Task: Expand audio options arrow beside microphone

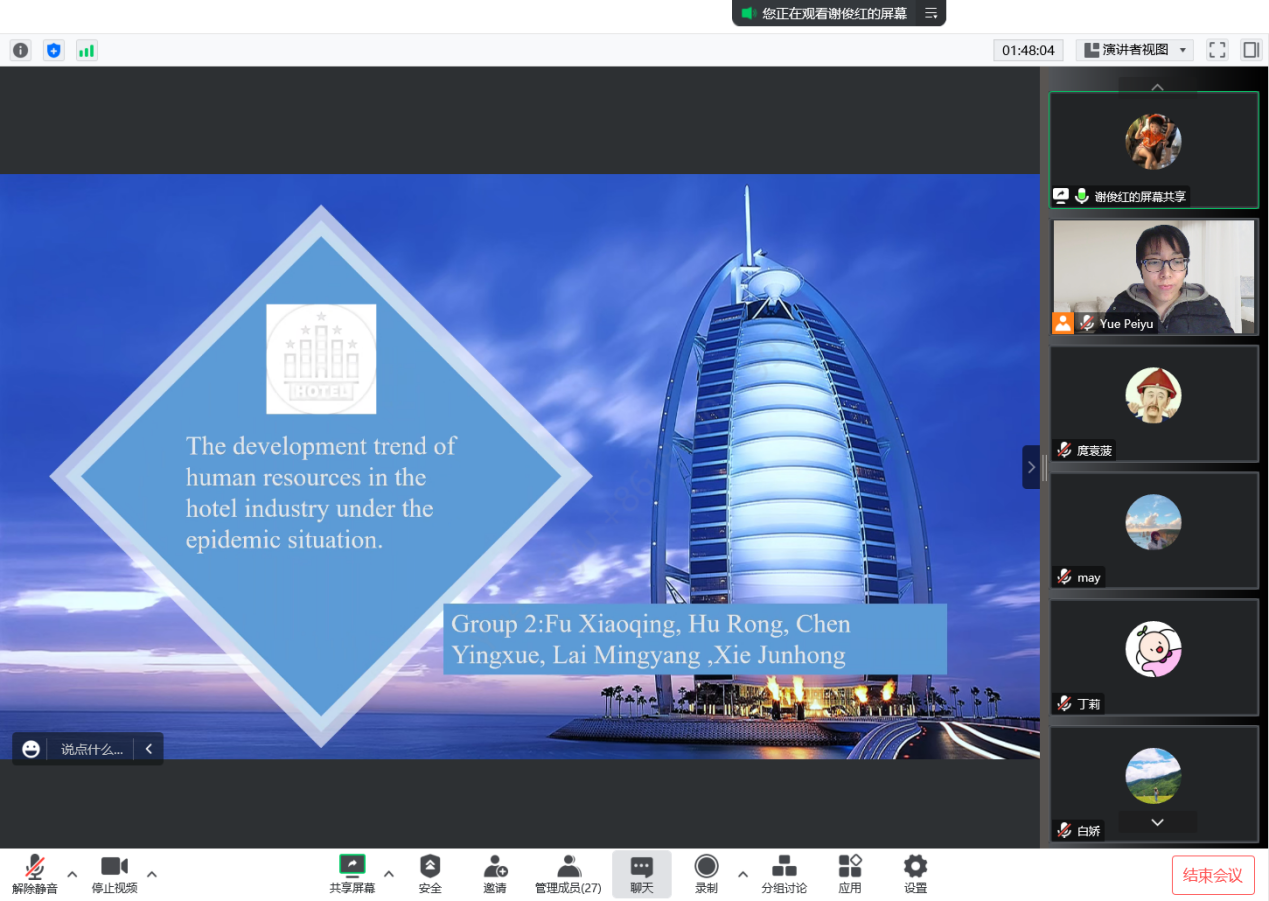Action: click(x=72, y=874)
